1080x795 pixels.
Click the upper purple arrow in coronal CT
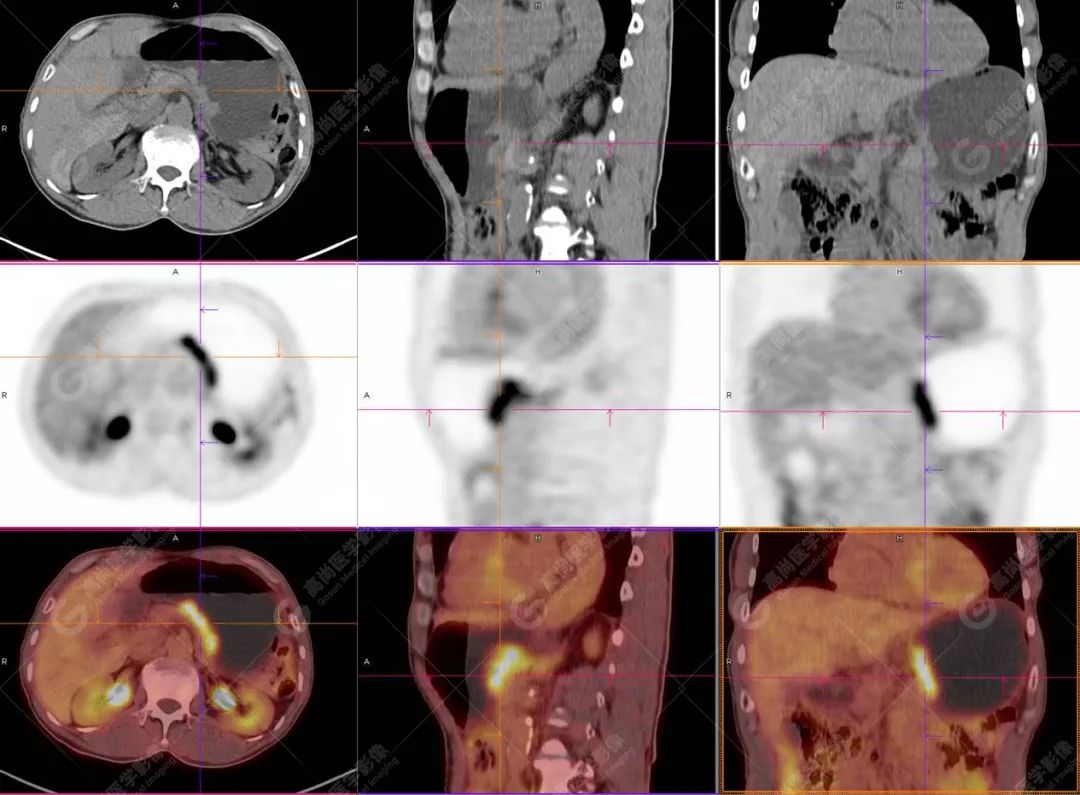tap(932, 71)
